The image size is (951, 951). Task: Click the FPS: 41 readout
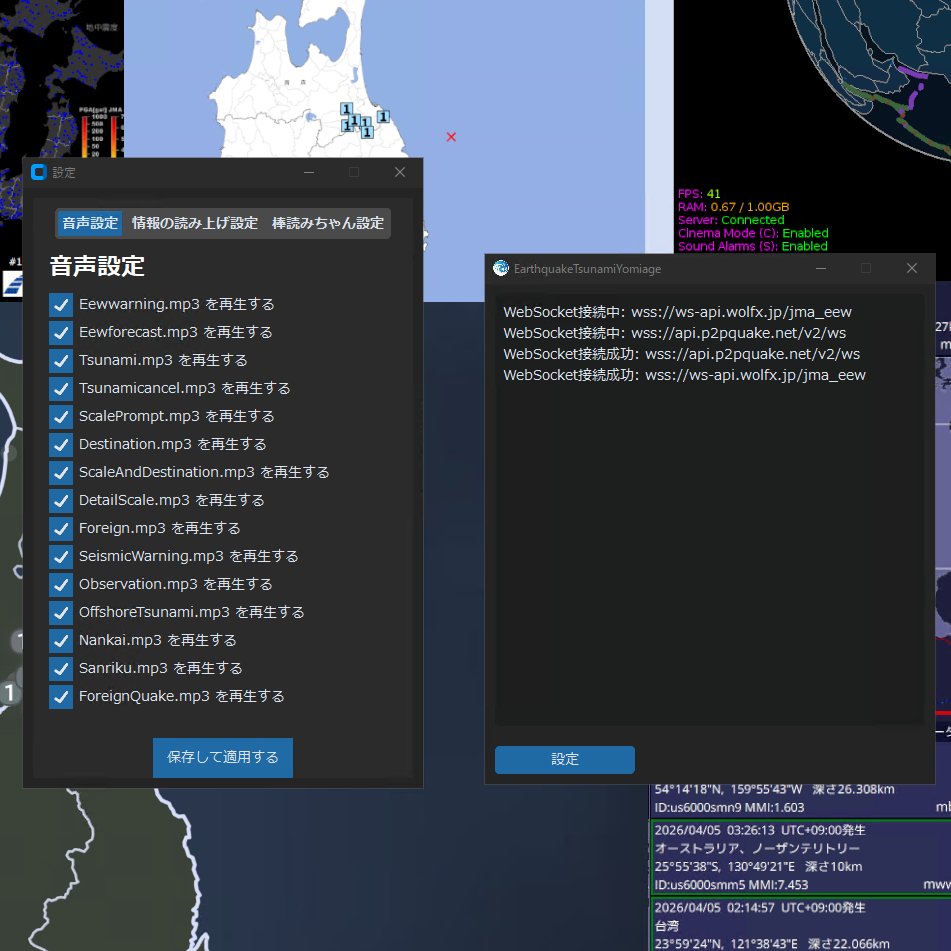(699, 194)
